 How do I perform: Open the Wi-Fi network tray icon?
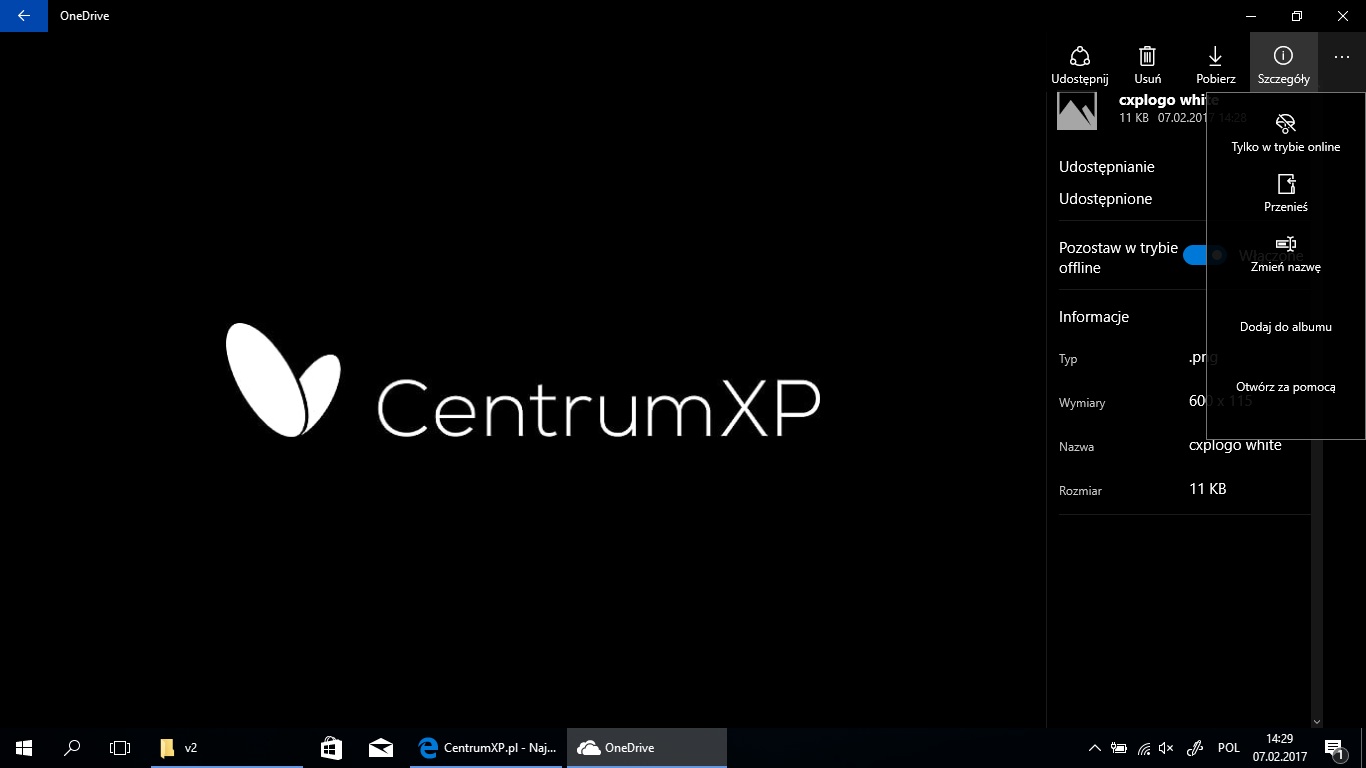(1143, 747)
